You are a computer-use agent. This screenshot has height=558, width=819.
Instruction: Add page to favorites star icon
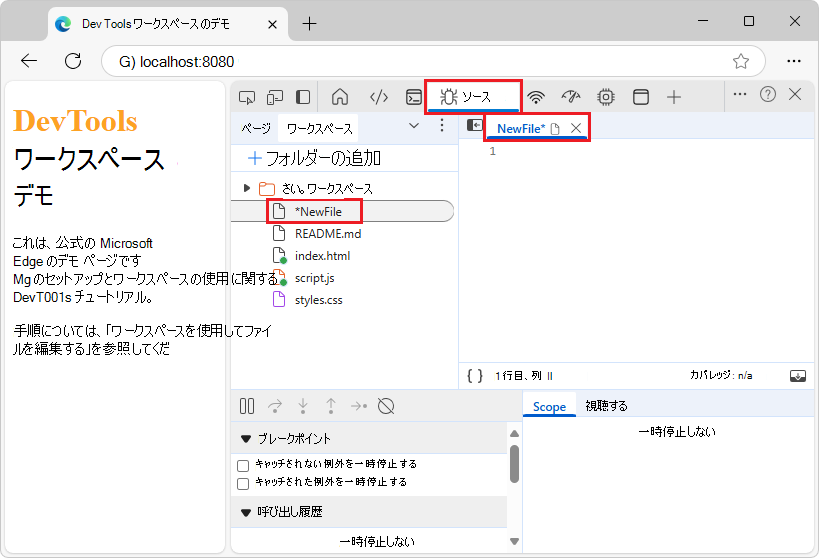tap(741, 61)
